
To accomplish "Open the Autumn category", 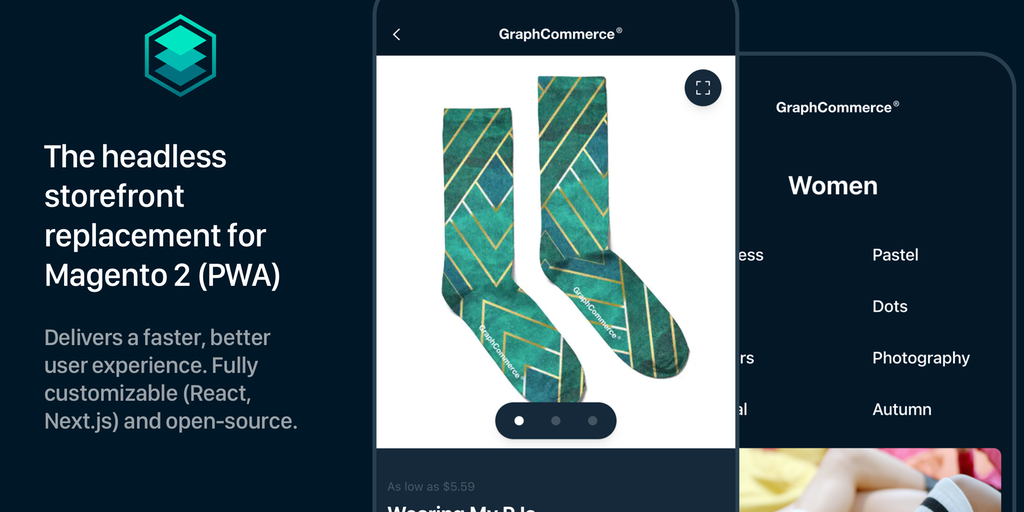I will tap(902, 409).
